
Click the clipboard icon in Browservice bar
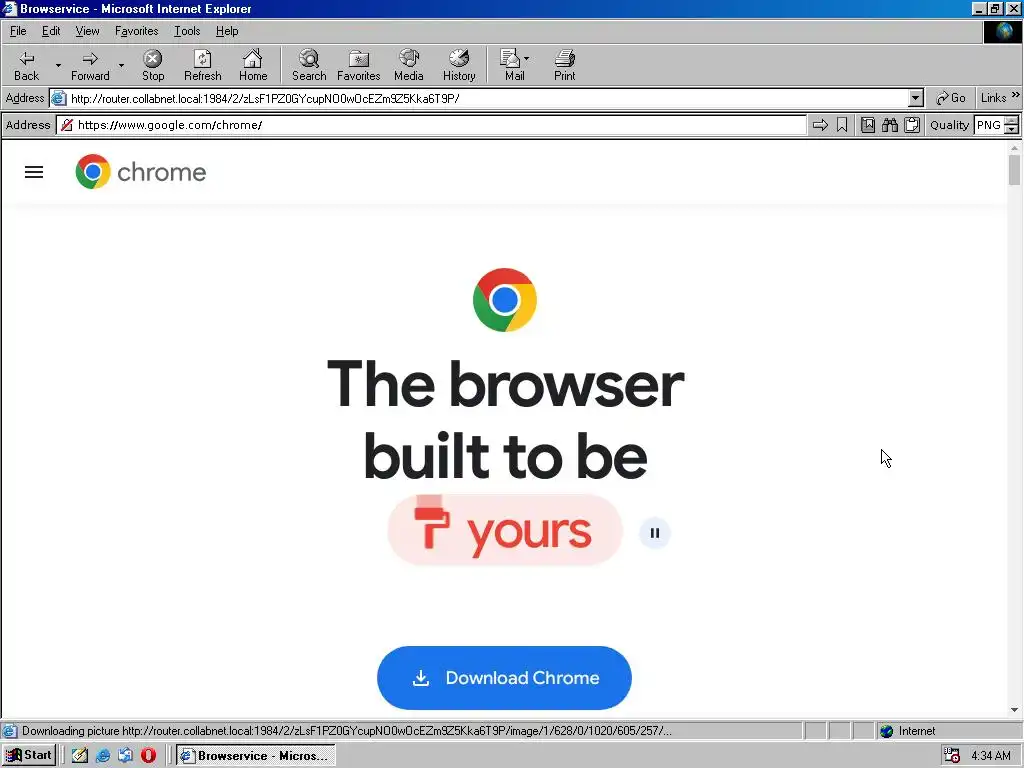(912, 125)
